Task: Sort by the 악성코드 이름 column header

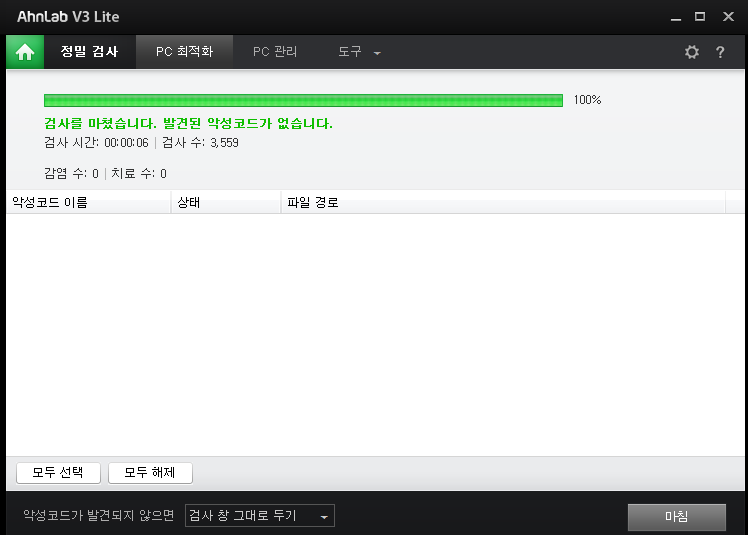Action: tap(89, 202)
